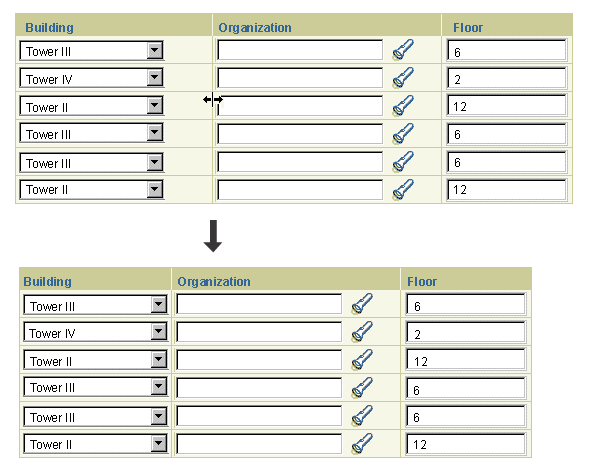Click flashlight icon in lower table's first row

[x=362, y=304]
